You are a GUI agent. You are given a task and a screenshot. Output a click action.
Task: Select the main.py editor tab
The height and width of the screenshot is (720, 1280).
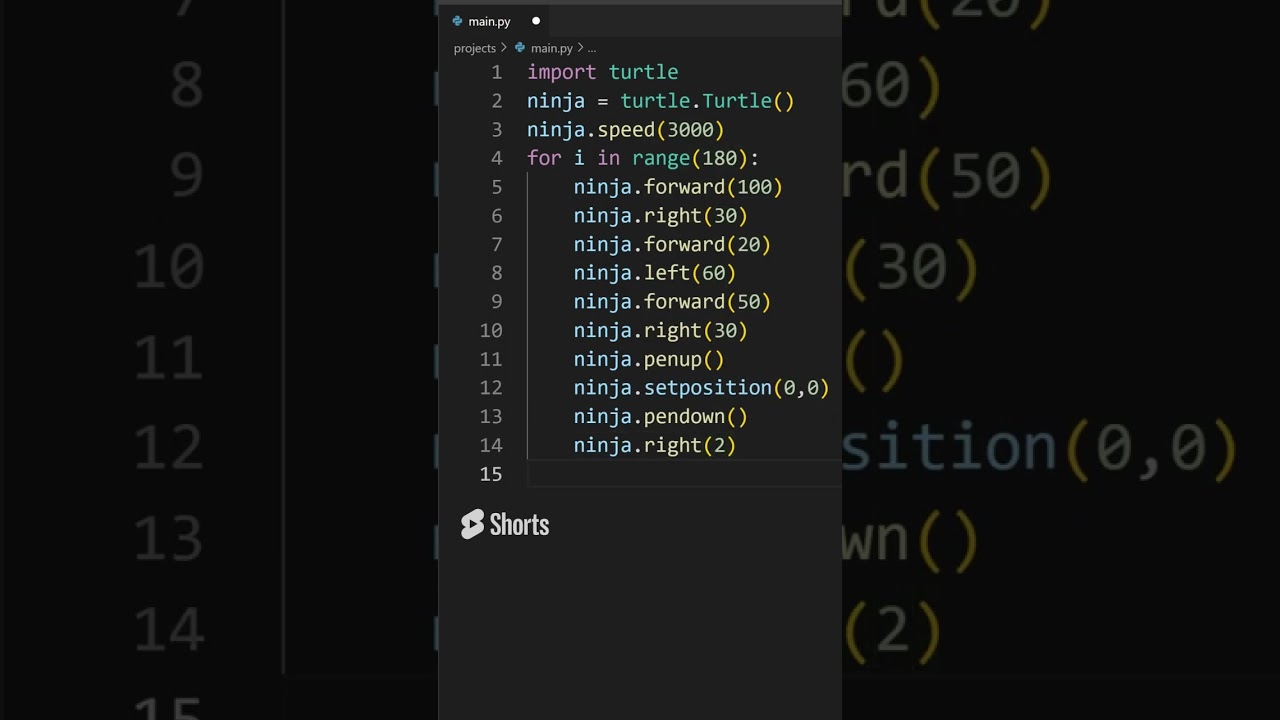pos(496,21)
